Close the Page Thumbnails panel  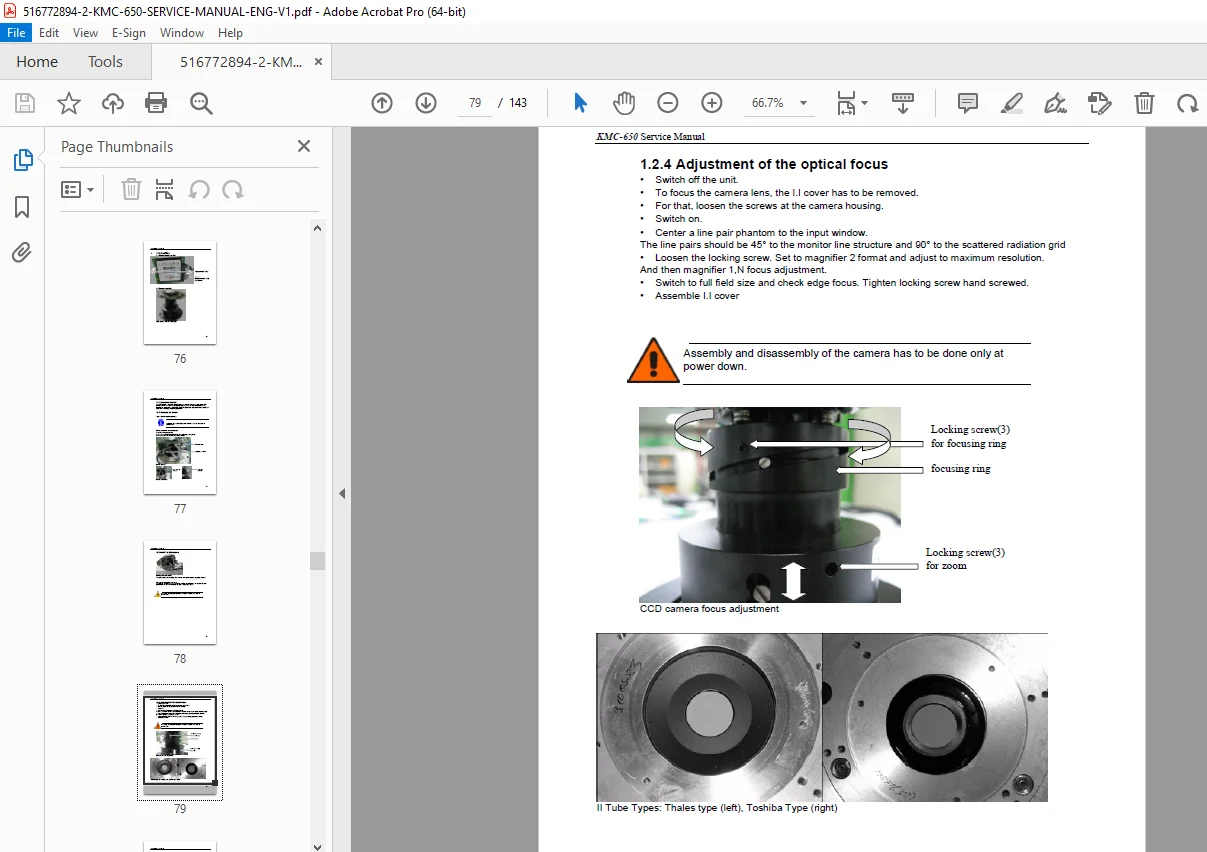click(x=304, y=146)
